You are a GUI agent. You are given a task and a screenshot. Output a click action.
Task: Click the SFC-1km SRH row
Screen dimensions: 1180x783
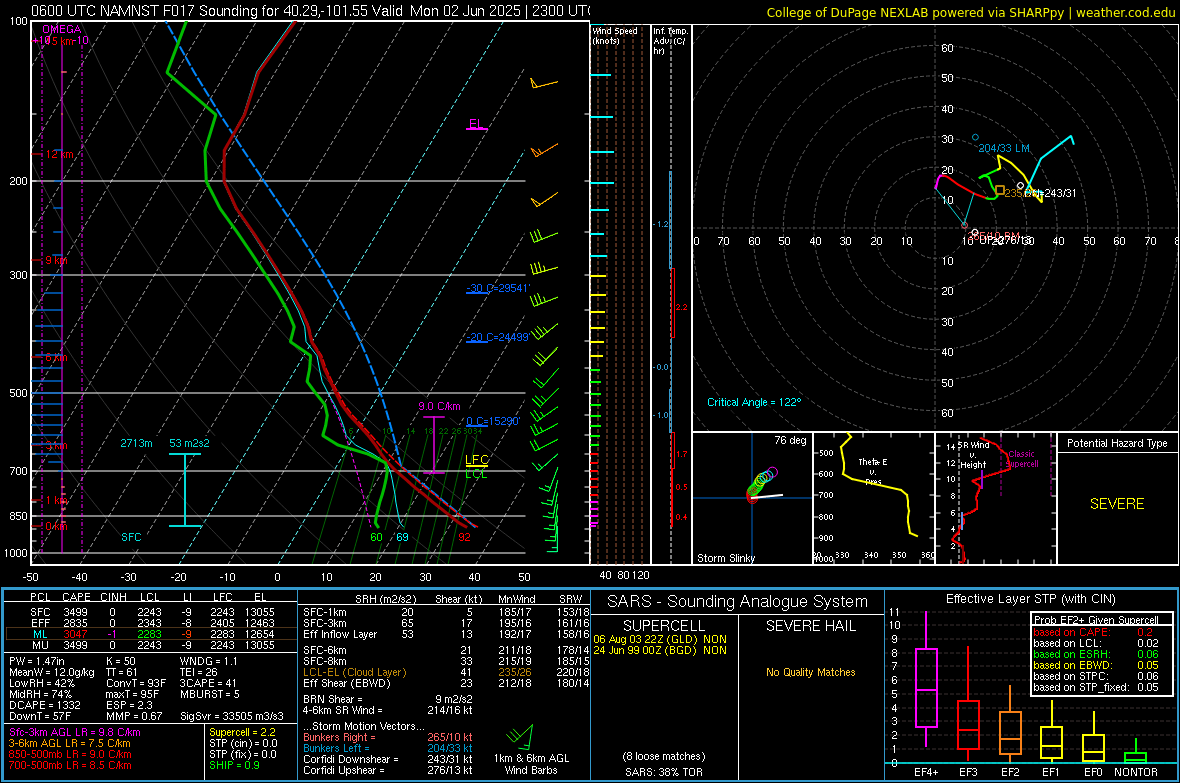tap(445, 612)
